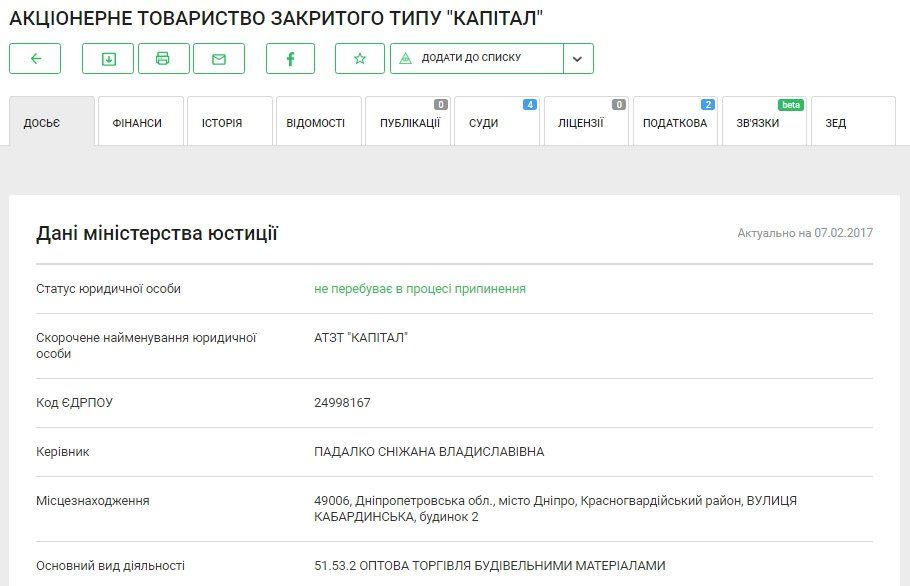This screenshot has width=910, height=586.
Task: Click the download report icon
Action: tap(107, 58)
